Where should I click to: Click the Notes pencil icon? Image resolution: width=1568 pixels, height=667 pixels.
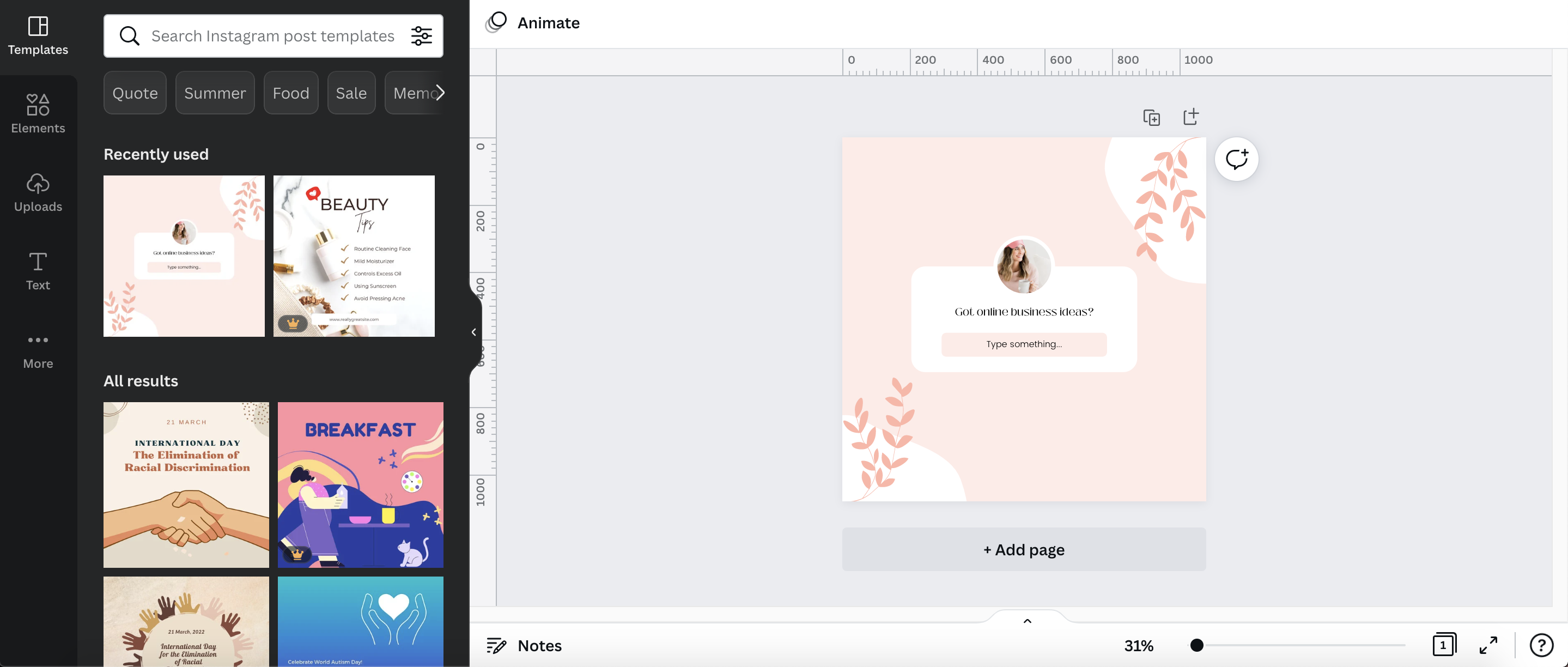tap(496, 646)
